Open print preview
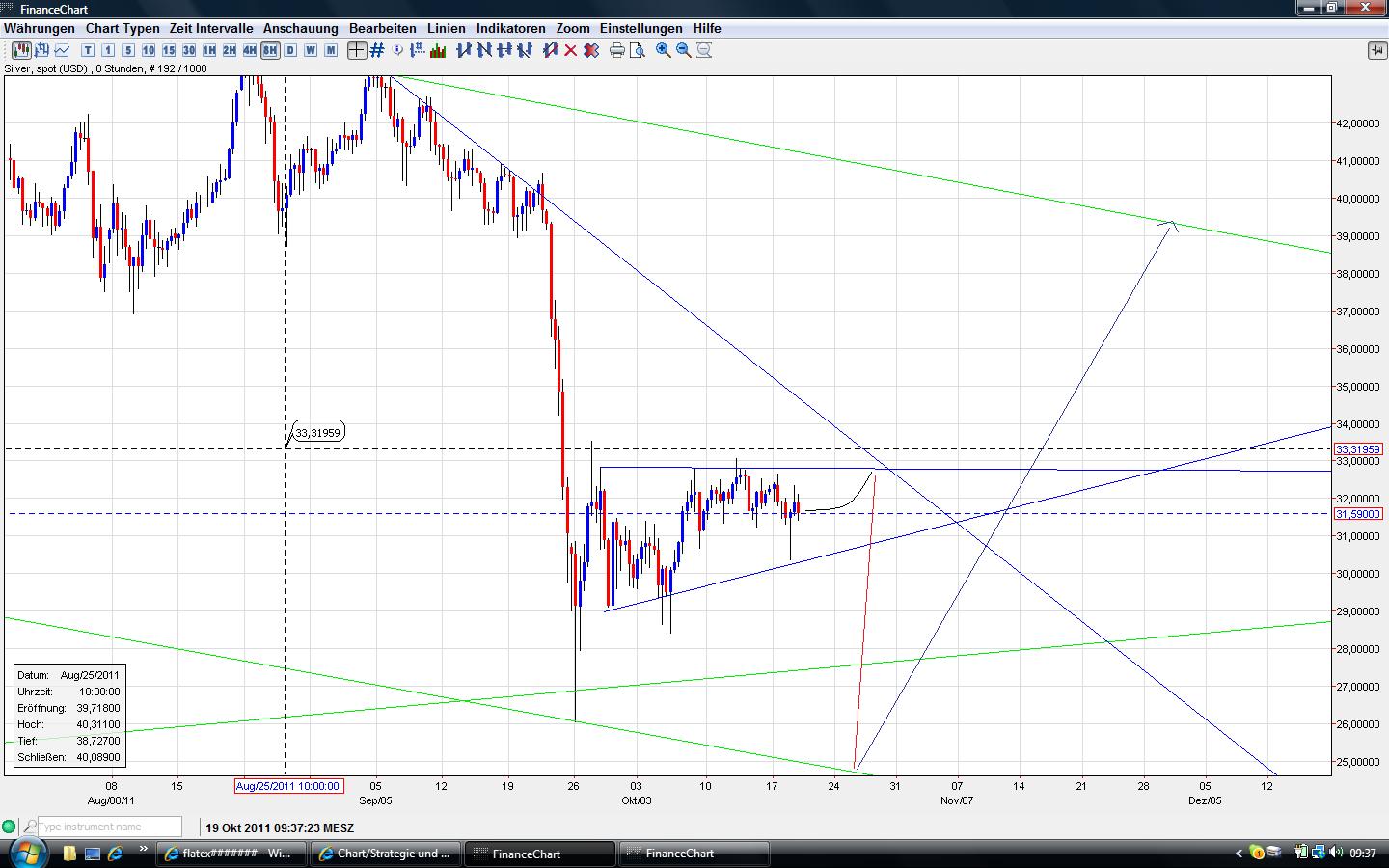Image resolution: width=1389 pixels, height=868 pixels. 638,50
